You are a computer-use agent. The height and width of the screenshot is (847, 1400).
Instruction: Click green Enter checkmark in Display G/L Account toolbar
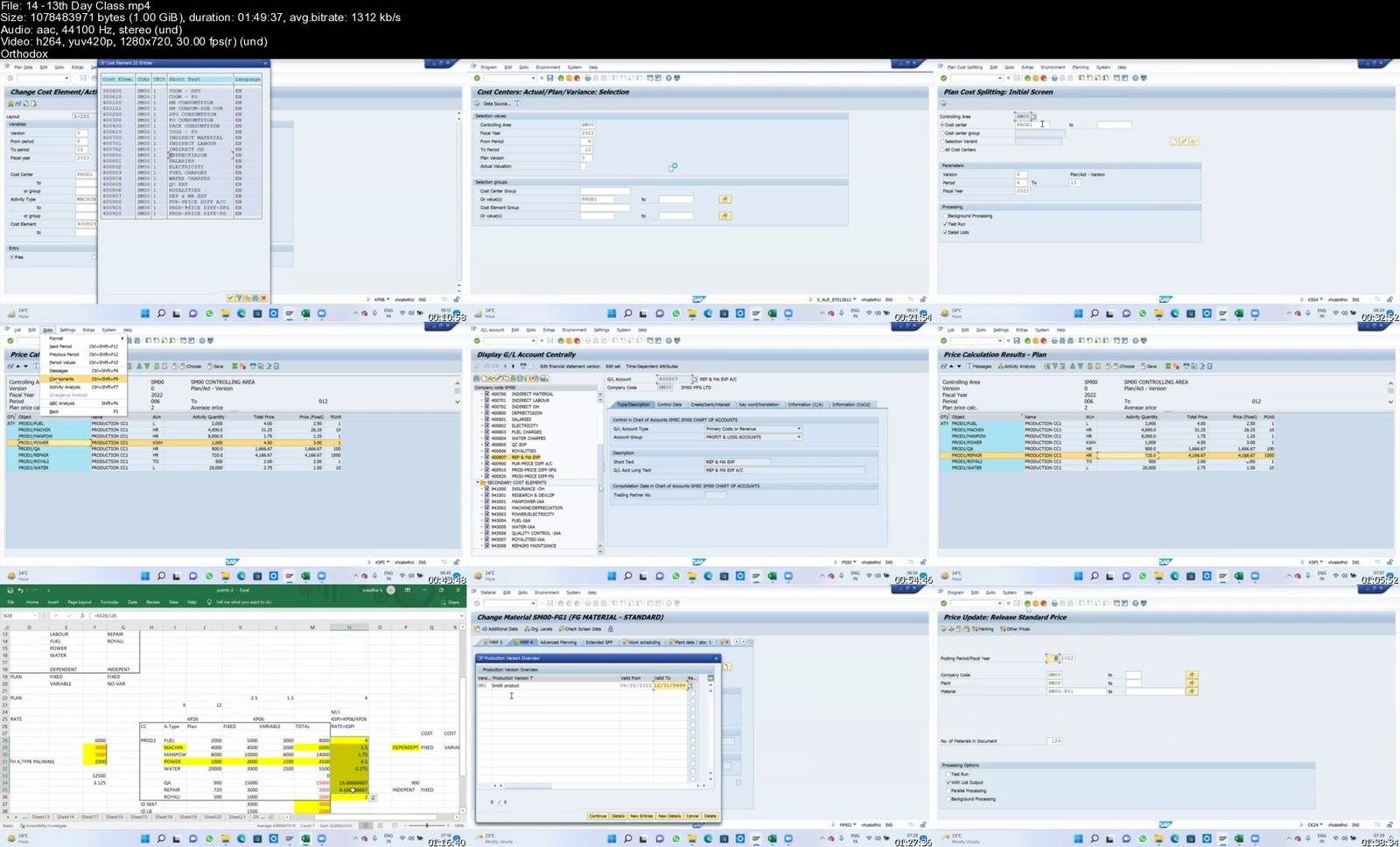477,340
